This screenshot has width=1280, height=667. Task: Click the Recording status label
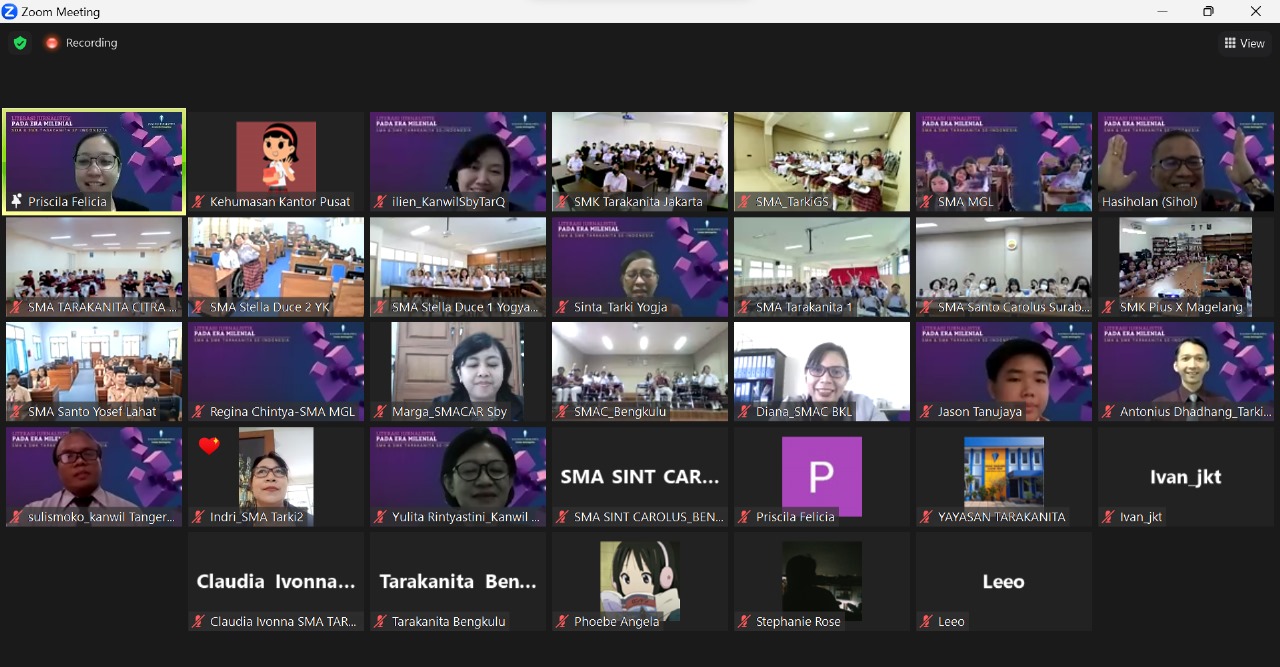(91, 43)
